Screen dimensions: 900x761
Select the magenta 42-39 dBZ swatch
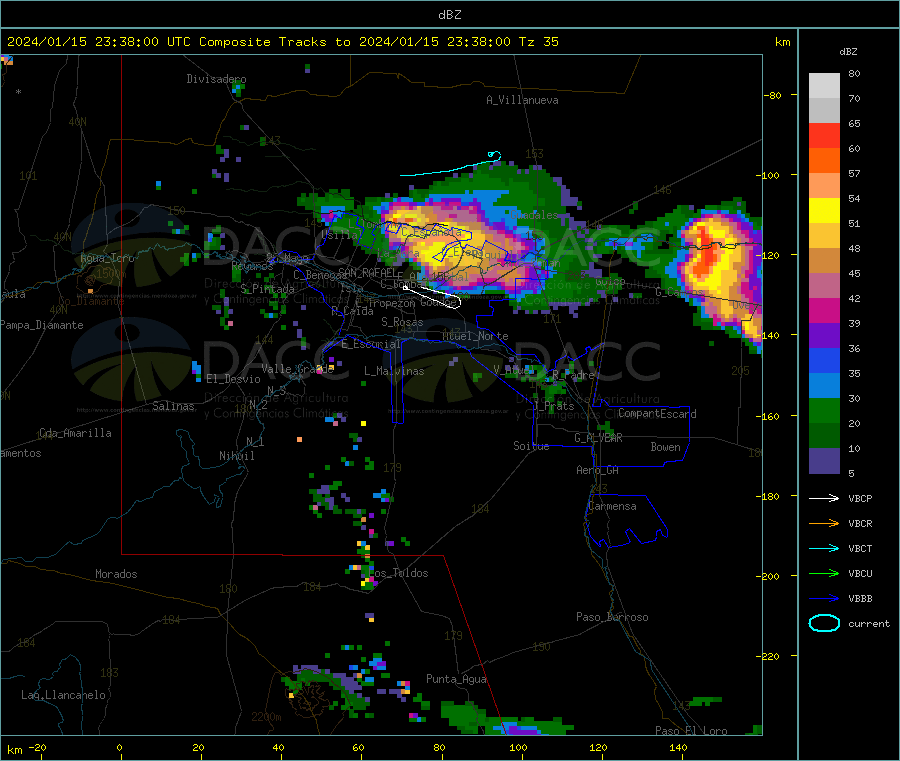coord(824,310)
